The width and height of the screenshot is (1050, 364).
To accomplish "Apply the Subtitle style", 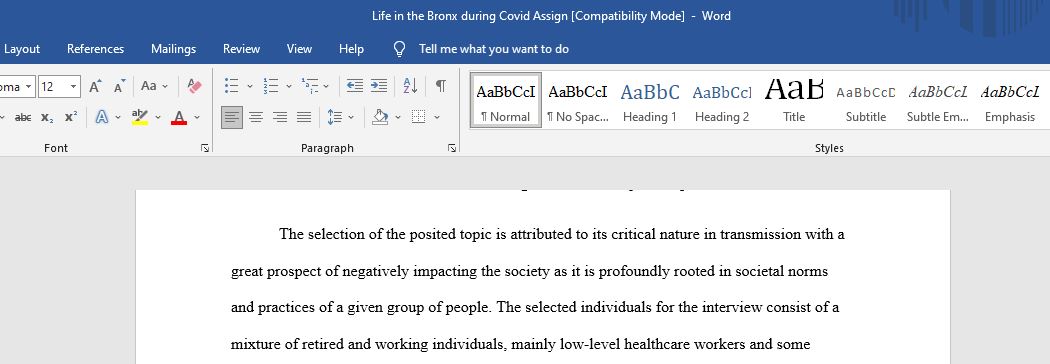I will 866,100.
